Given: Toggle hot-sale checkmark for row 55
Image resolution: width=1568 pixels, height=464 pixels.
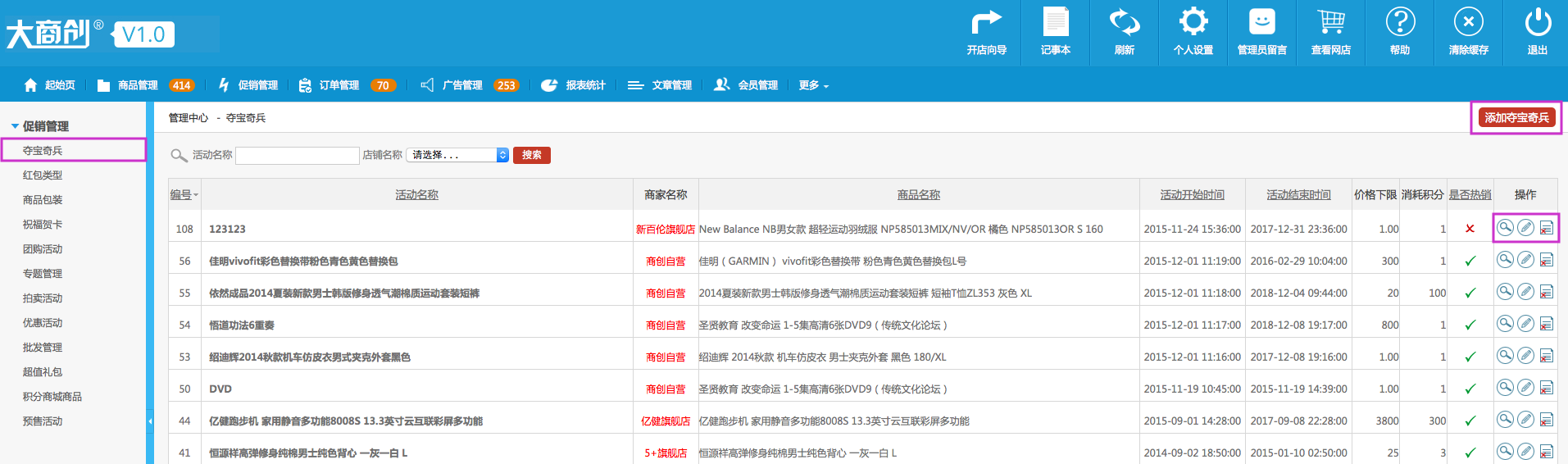Looking at the screenshot, I should (1470, 293).
